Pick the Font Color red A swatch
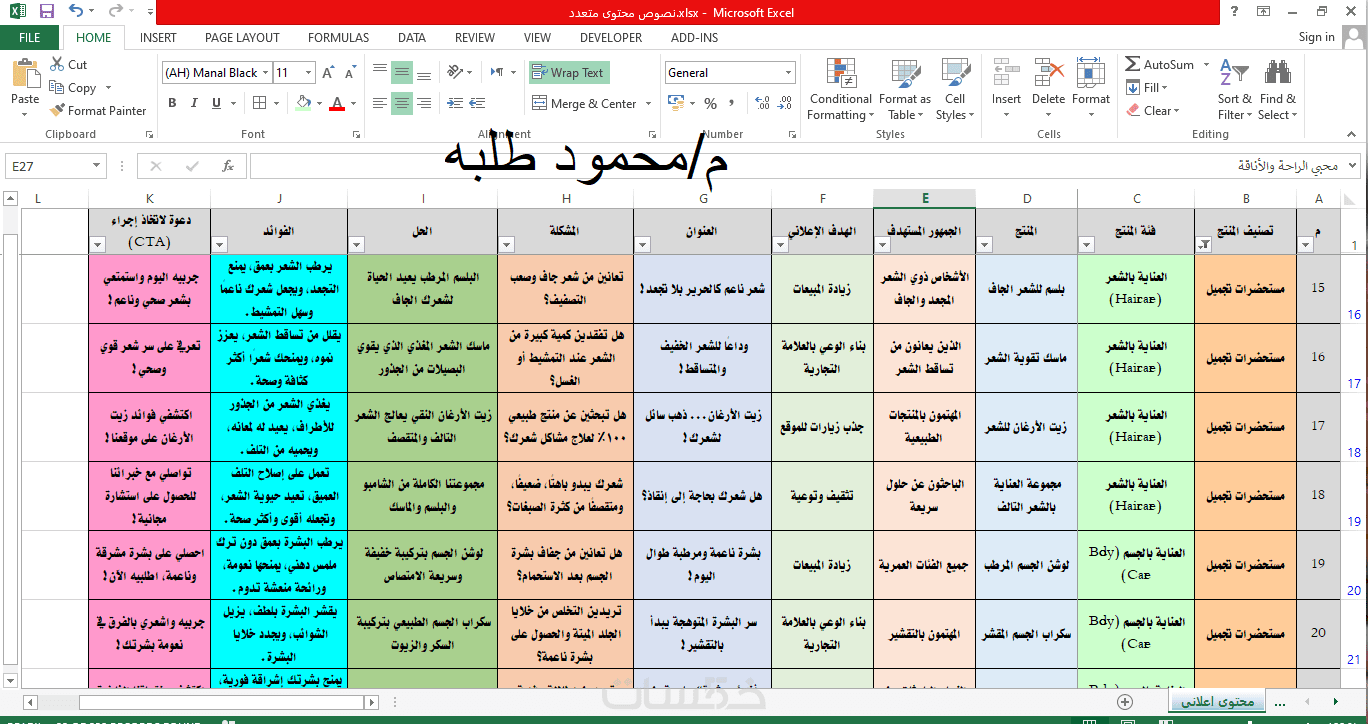The image size is (1368, 724). [337, 103]
